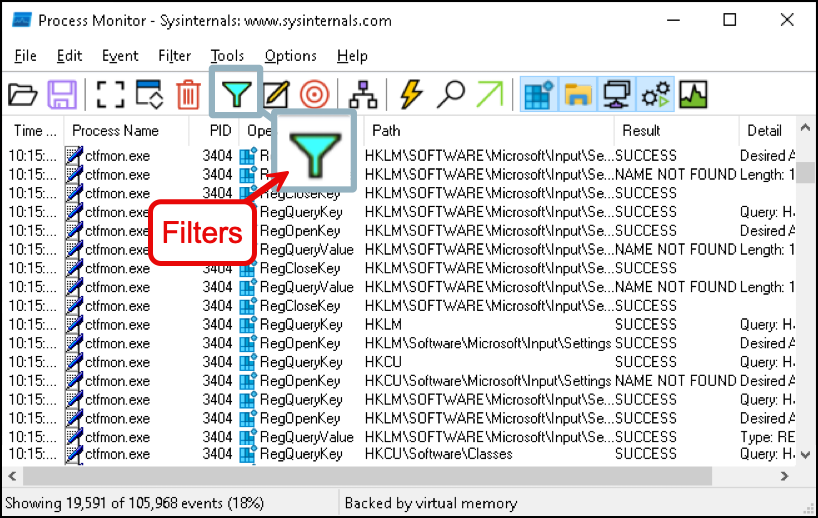This screenshot has width=818, height=518.
Task: Click the Process Monitor title bar app icon
Action: click(22, 20)
